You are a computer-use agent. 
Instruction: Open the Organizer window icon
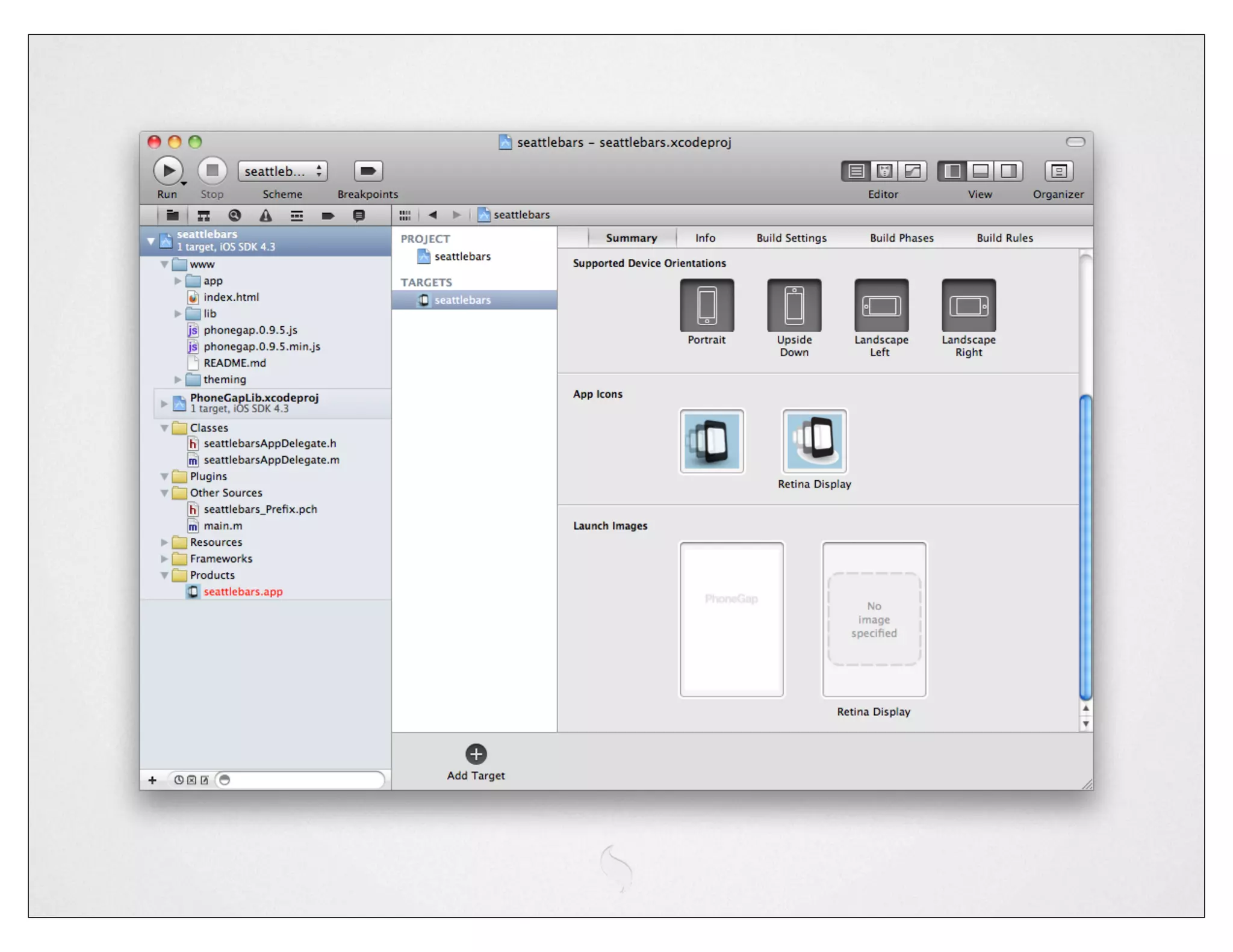click(1058, 171)
